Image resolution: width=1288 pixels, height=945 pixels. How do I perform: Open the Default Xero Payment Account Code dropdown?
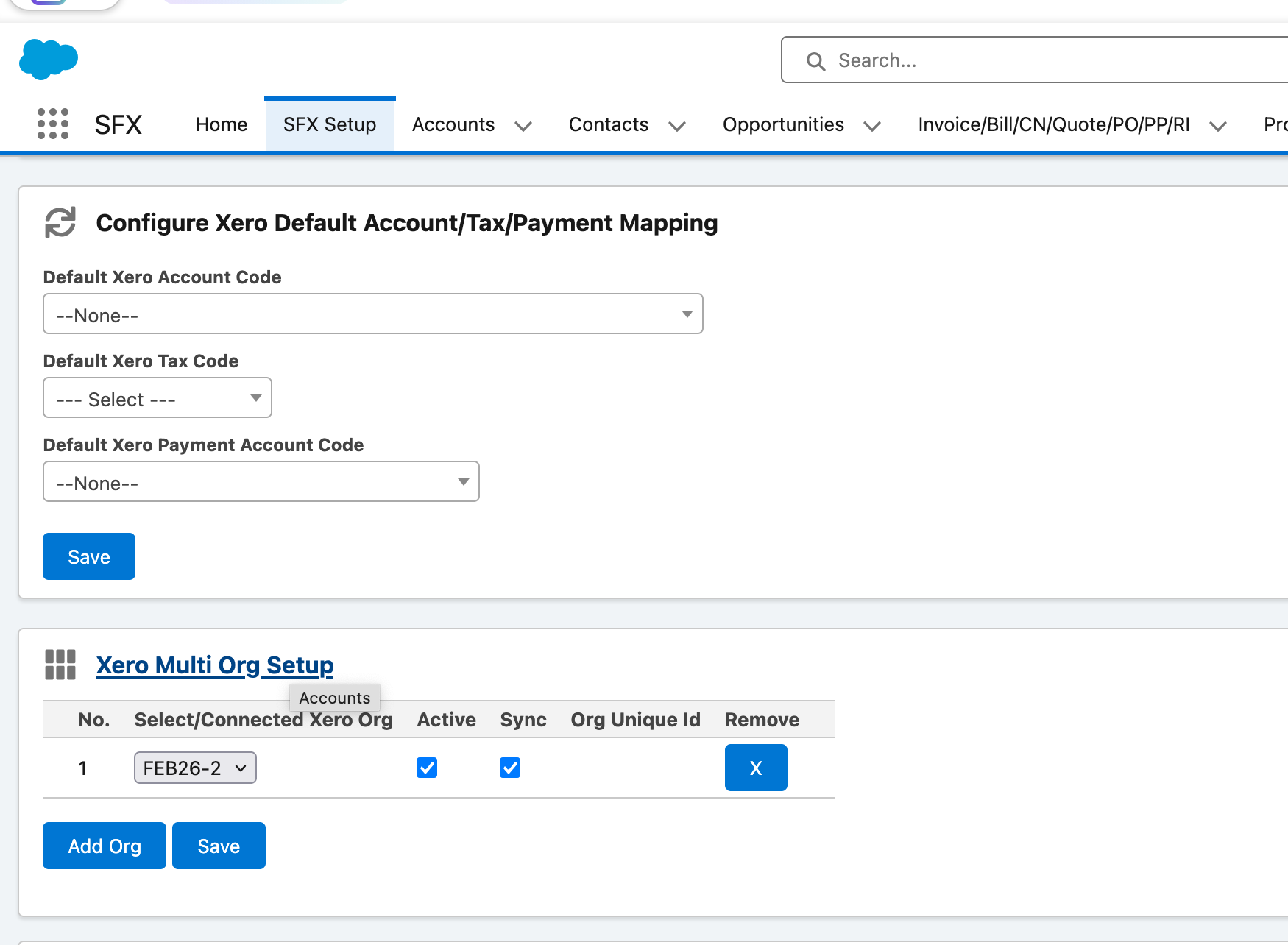[x=261, y=482]
